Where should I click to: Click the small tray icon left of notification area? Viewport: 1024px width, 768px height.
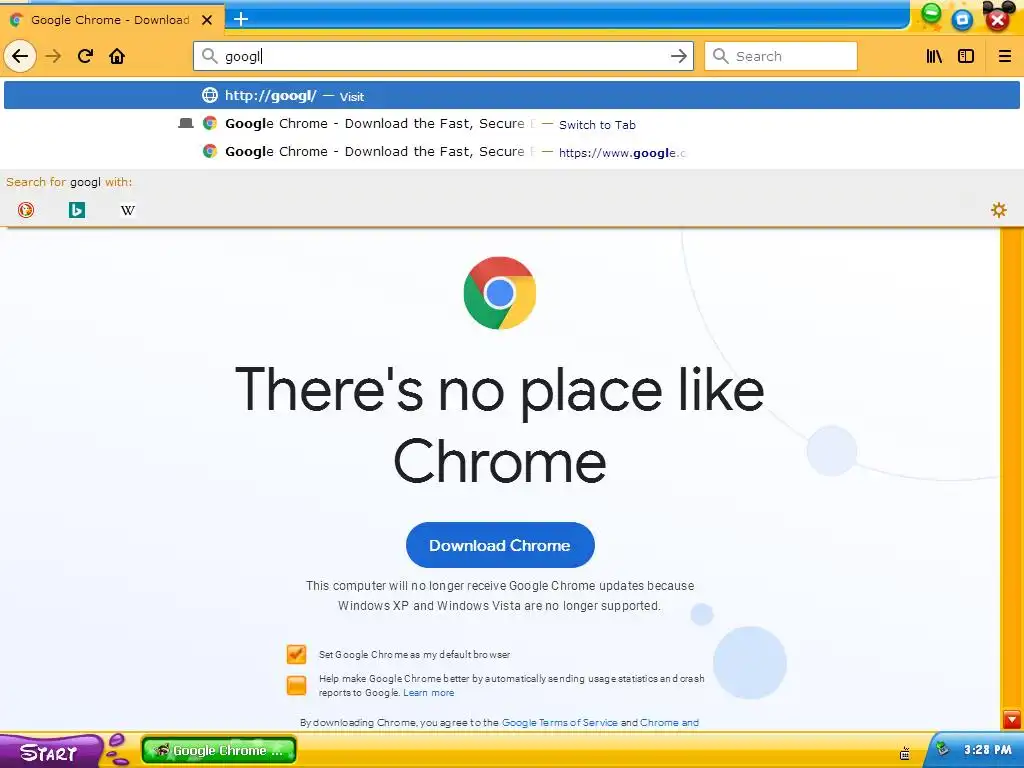tap(904, 753)
